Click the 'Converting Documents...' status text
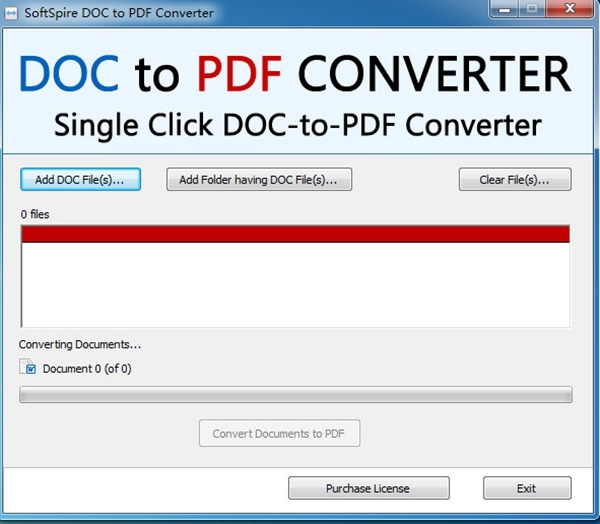The image size is (600, 524). point(80,344)
